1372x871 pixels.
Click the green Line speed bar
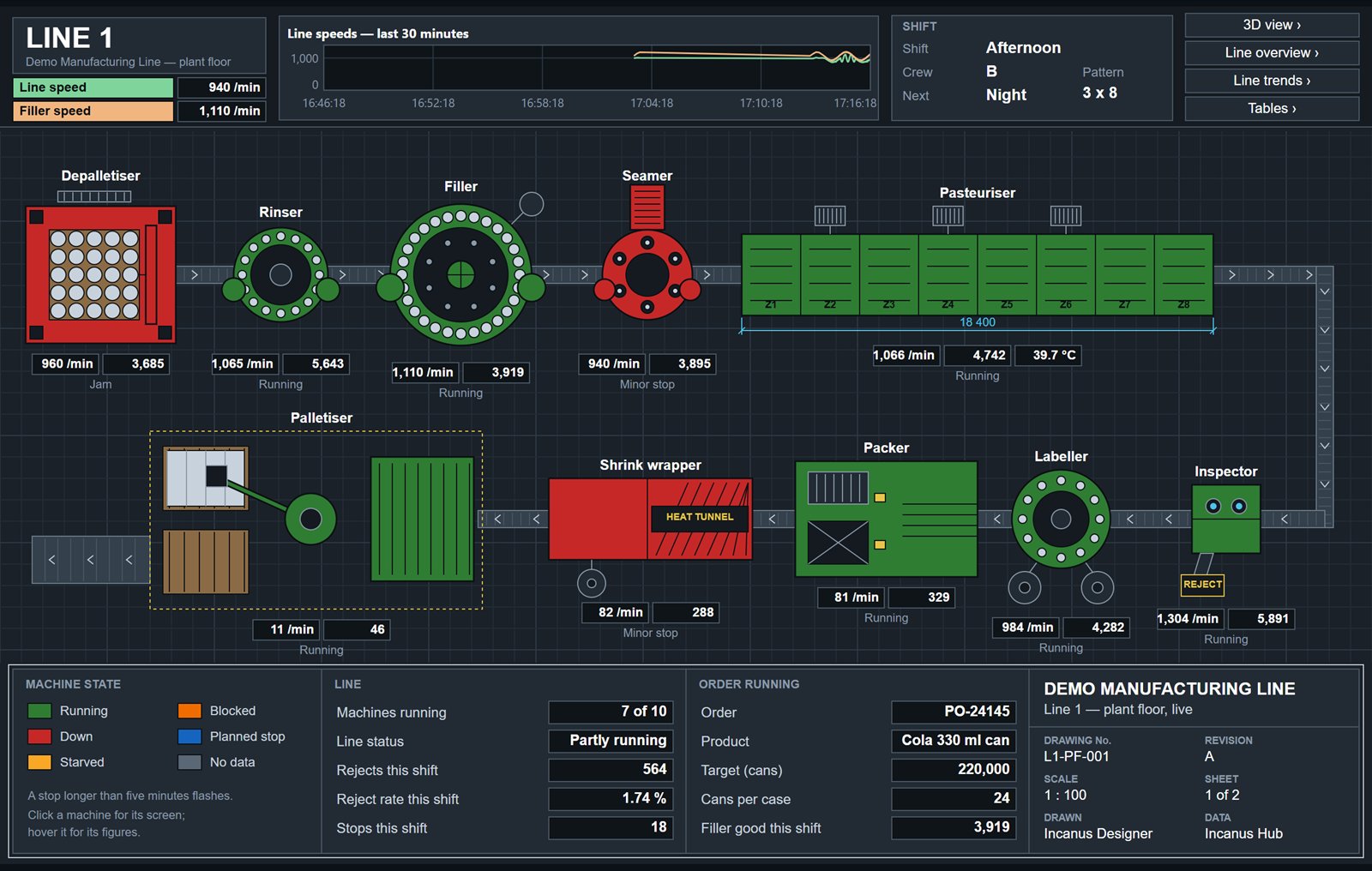click(x=93, y=87)
